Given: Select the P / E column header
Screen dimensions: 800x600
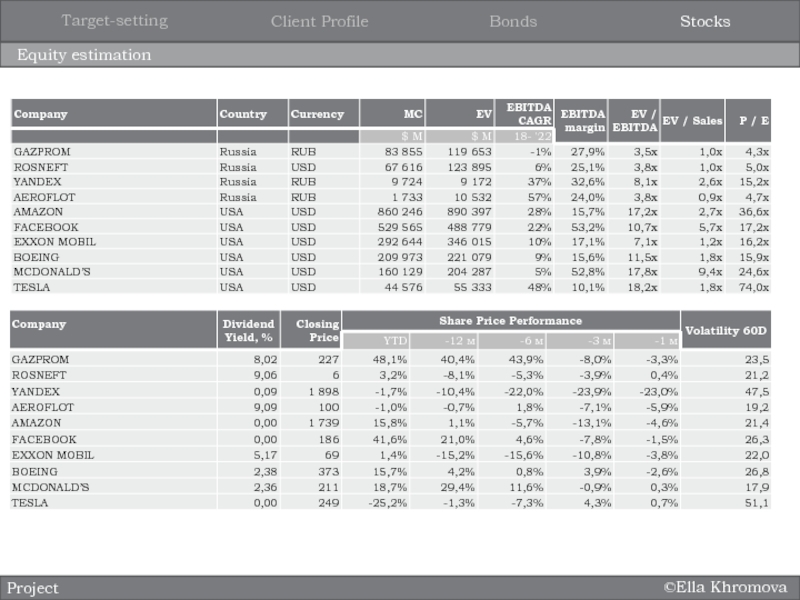Looking at the screenshot, I should click(x=753, y=121).
